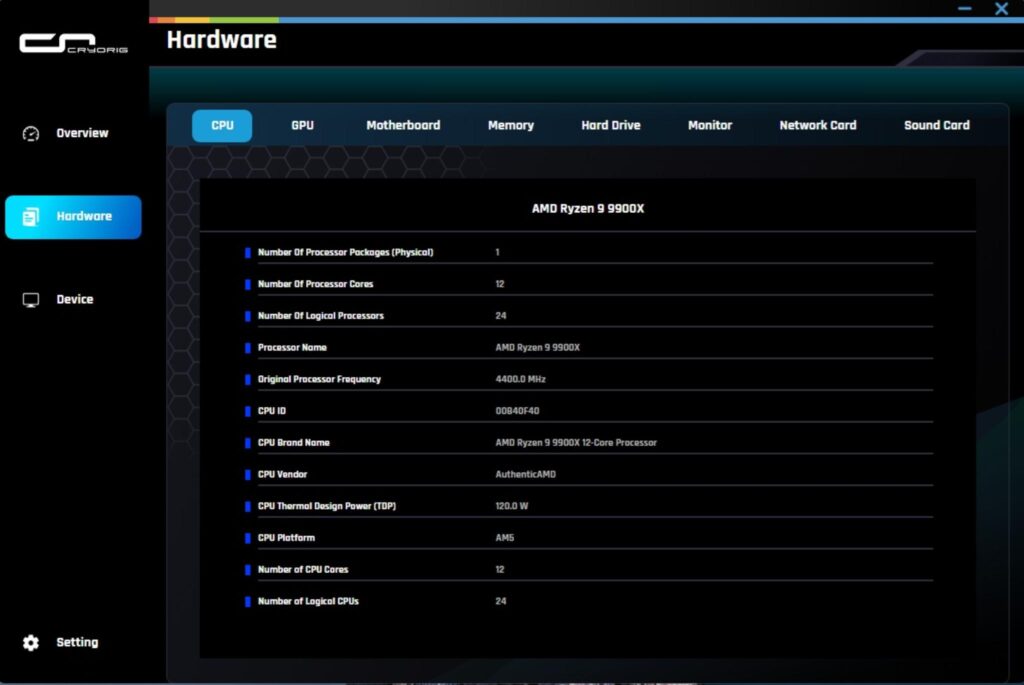Click the Processor Name value 'AMD Ryzen 9 9900X'
1024x685 pixels.
537,347
